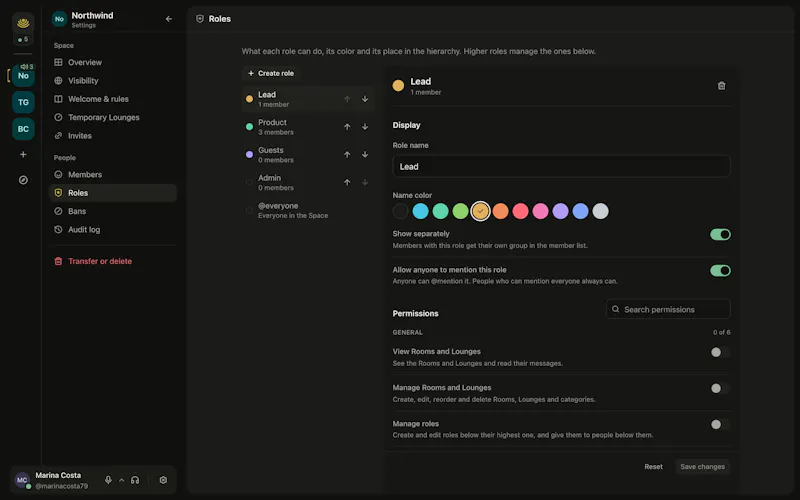800x500 pixels.
Task: Click the Northwind No avatar in header
Action: (59, 19)
